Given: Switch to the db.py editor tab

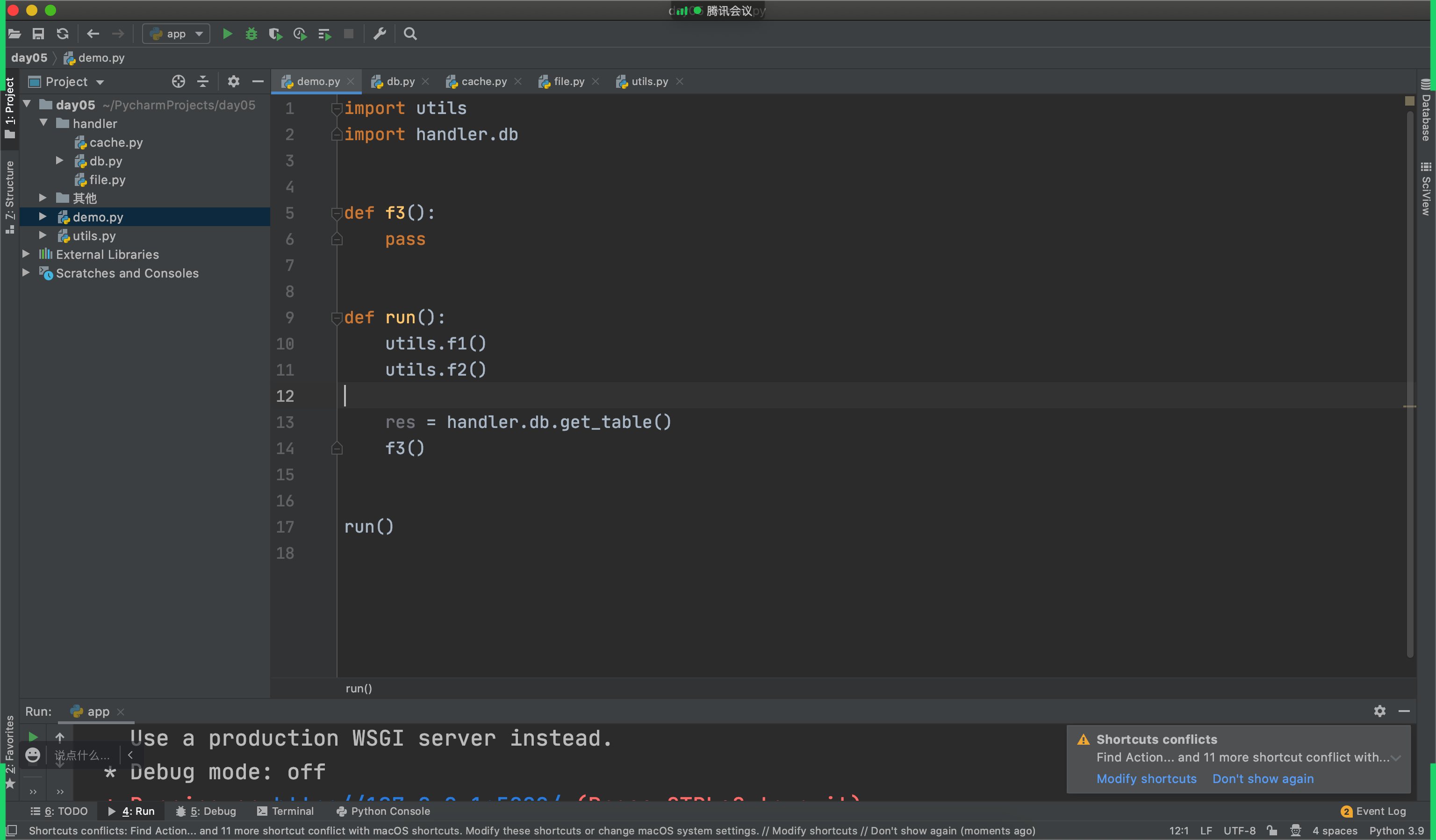Looking at the screenshot, I should 400,81.
